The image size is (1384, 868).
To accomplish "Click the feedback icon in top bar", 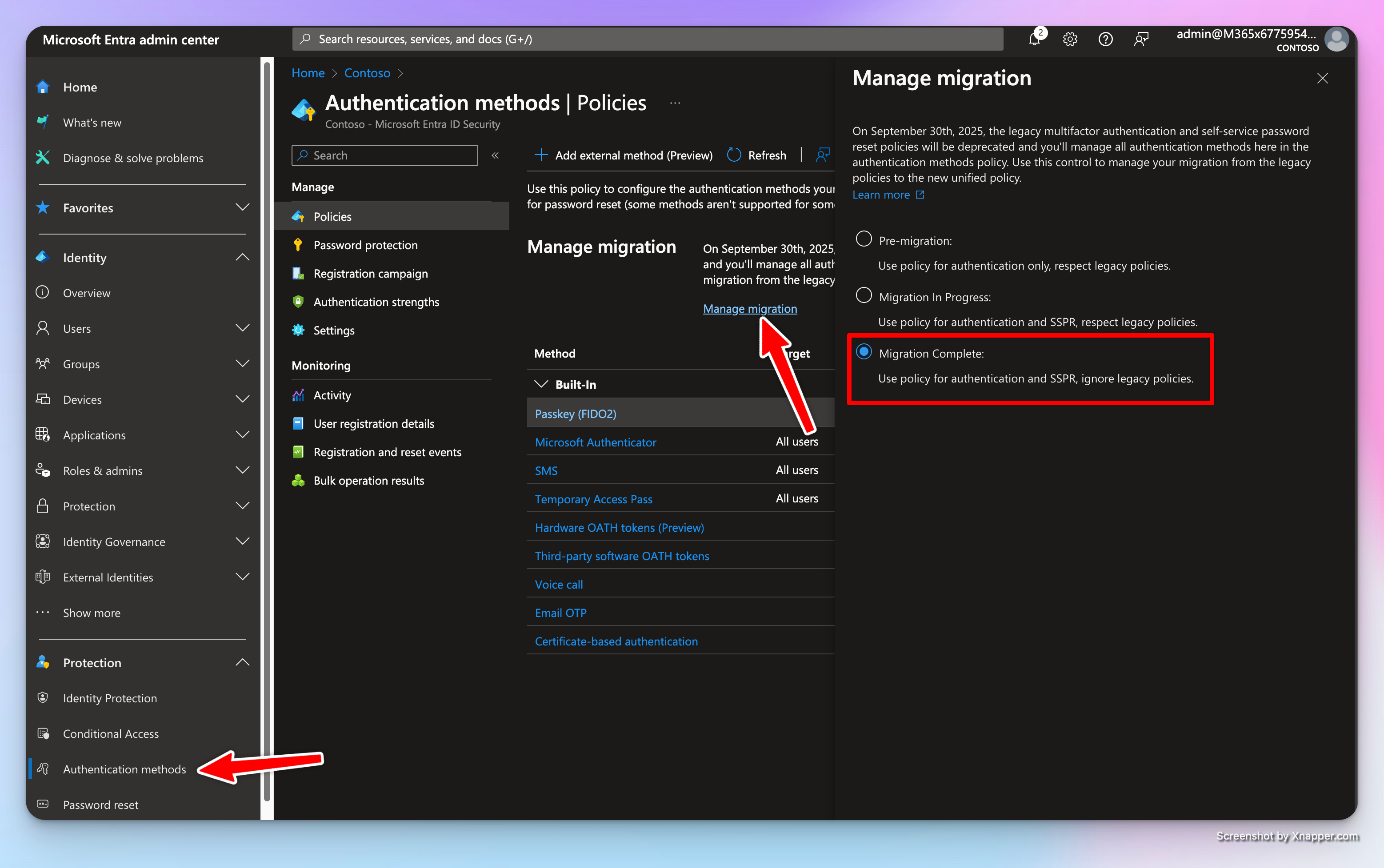I will point(1141,39).
